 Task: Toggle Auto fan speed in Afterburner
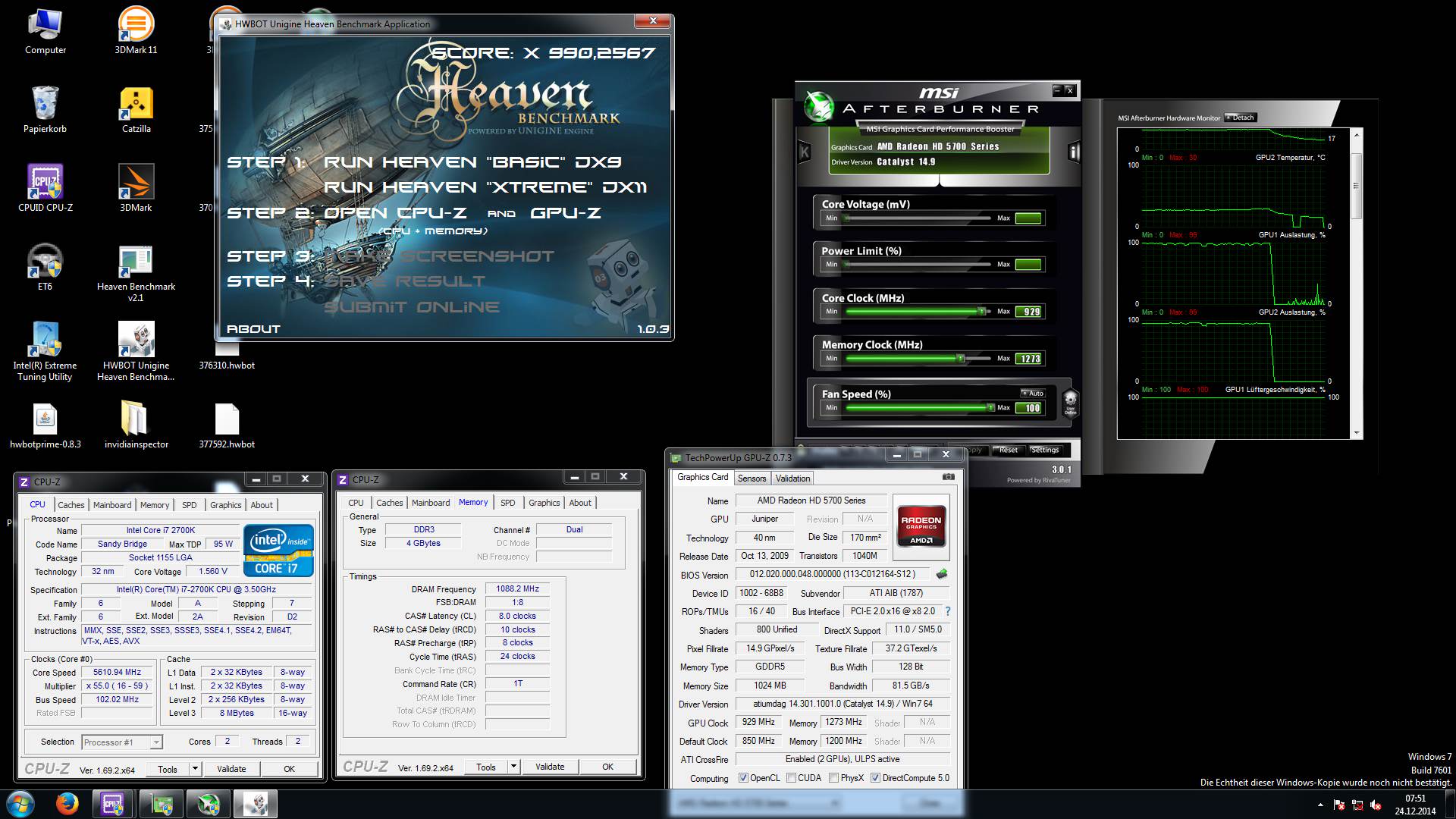click(1033, 393)
